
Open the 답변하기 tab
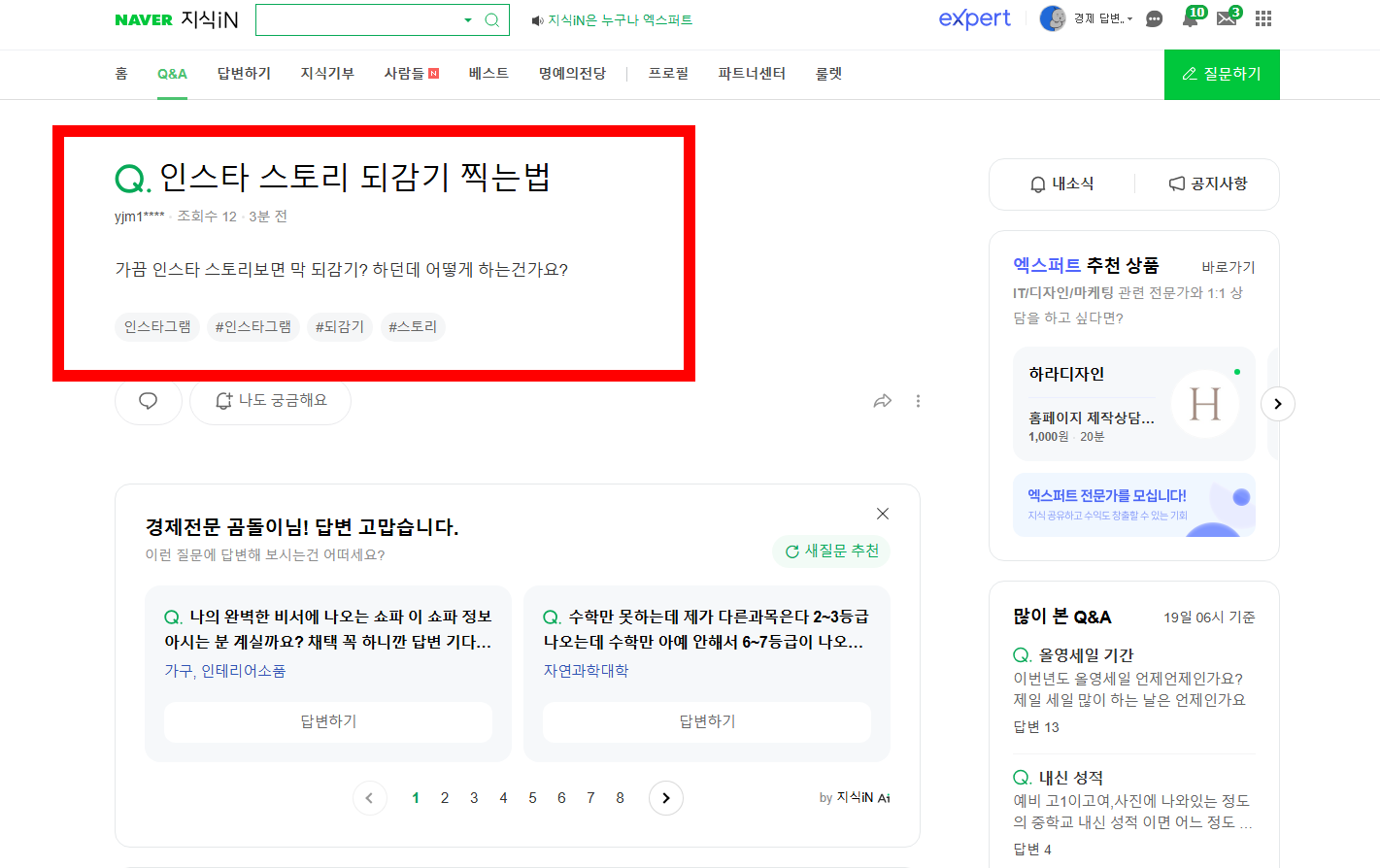click(x=244, y=74)
